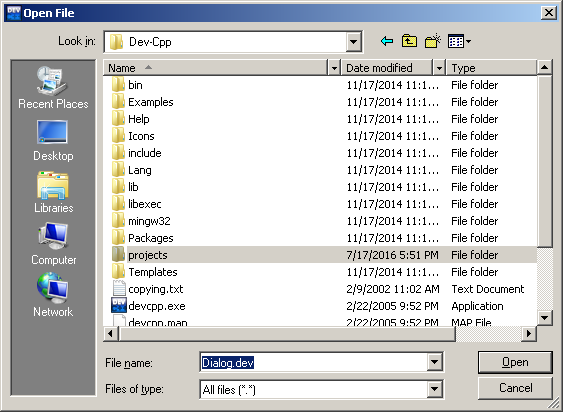Image resolution: width=563 pixels, height=412 pixels.
Task: Click the Dev-C++ title bar icon
Action: [x=14, y=13]
